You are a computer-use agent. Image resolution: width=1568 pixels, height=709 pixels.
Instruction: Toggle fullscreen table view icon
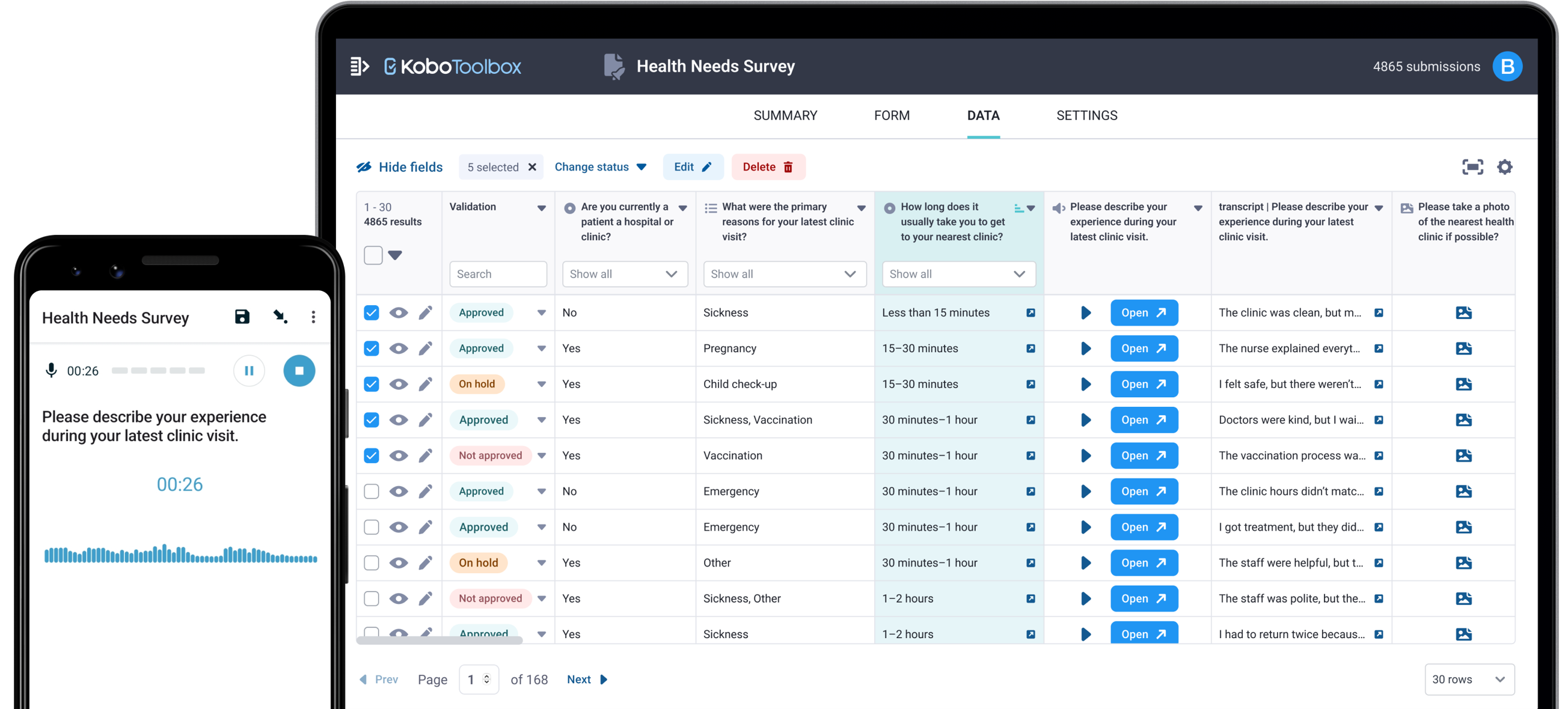1472,167
